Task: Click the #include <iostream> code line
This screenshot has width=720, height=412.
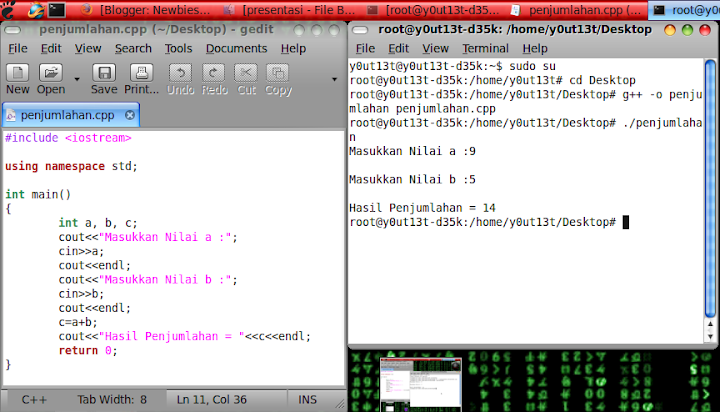Action: click(x=68, y=138)
